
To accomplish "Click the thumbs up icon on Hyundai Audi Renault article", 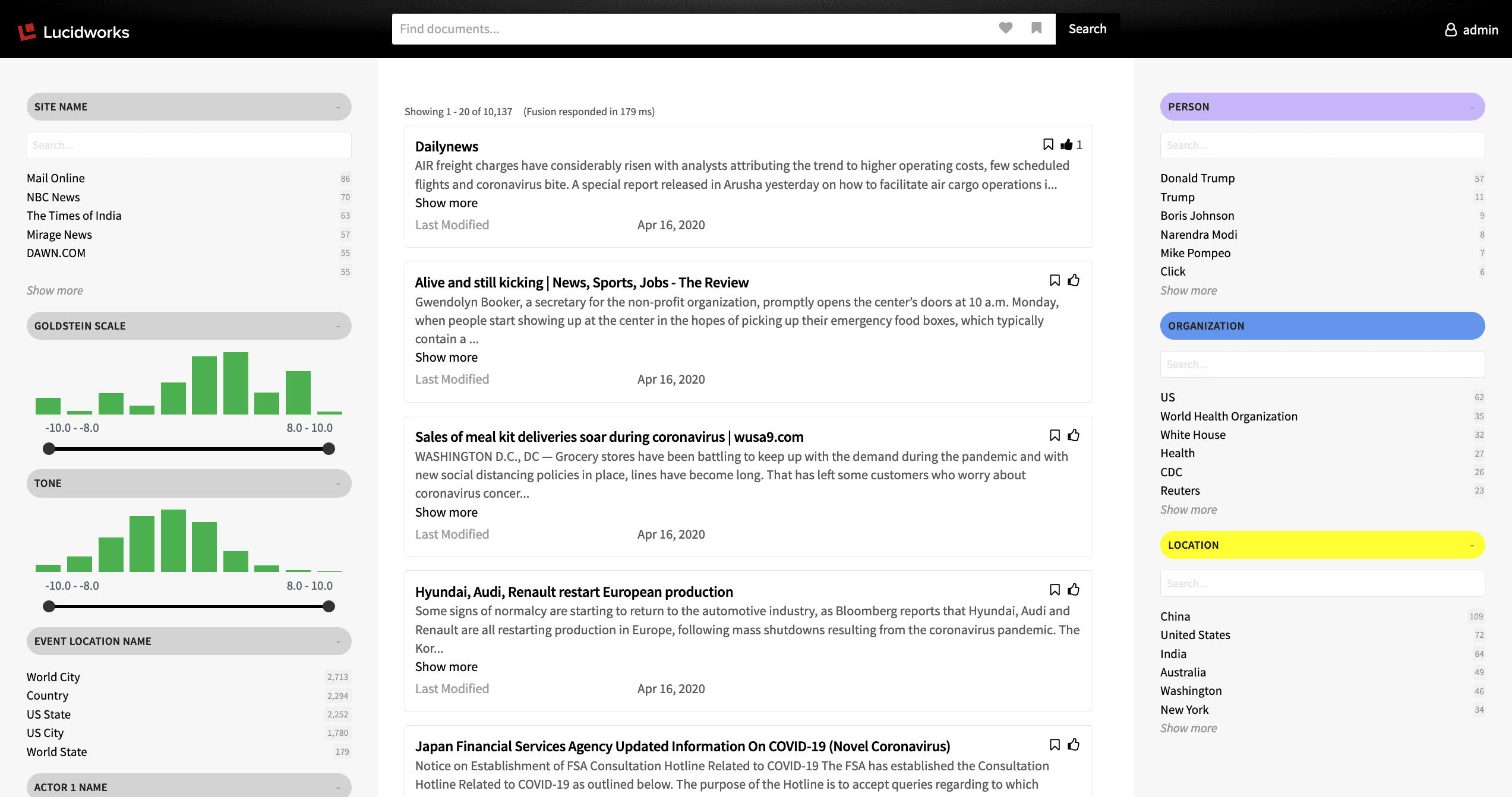I will point(1073,590).
